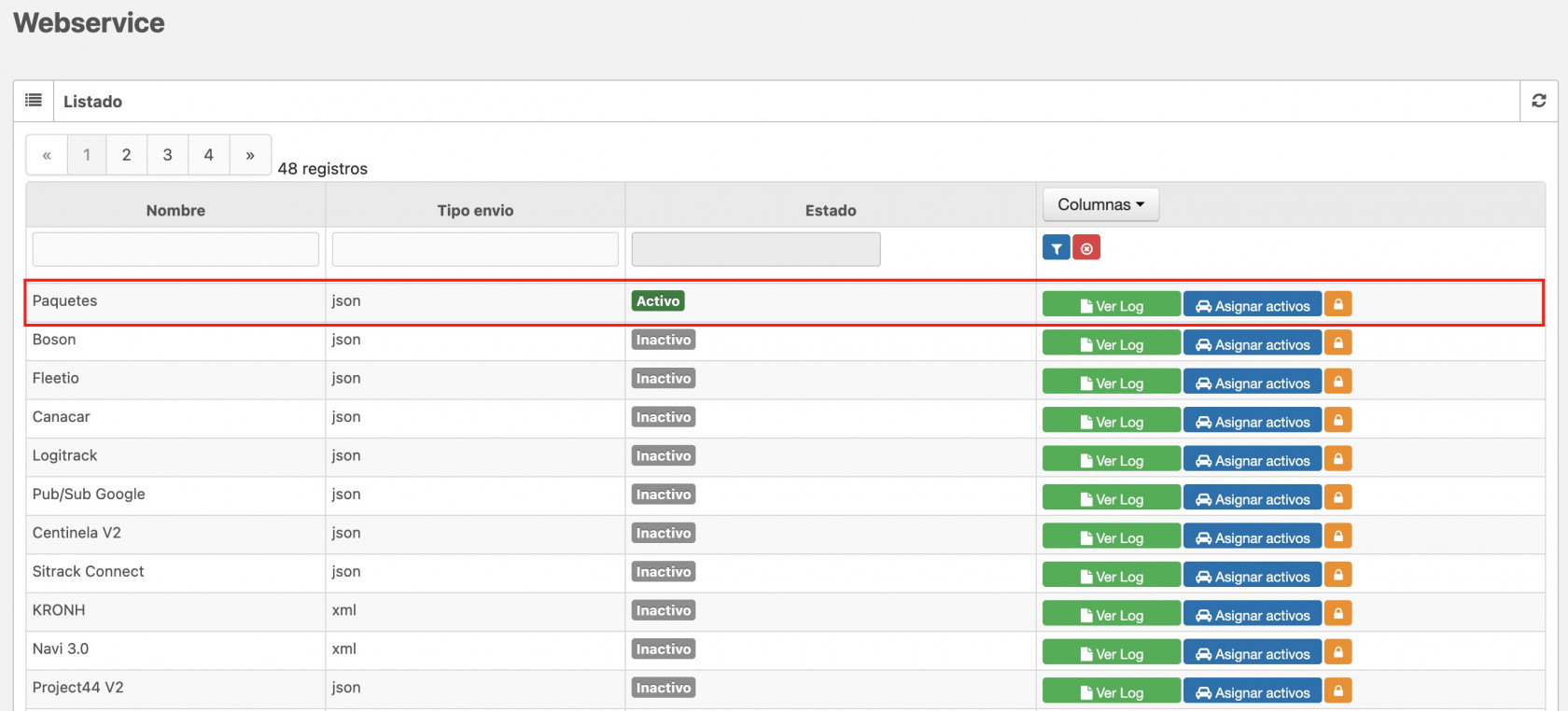This screenshot has height=711, width=1568.
Task: Click the Webservice page heading
Action: 89,22
